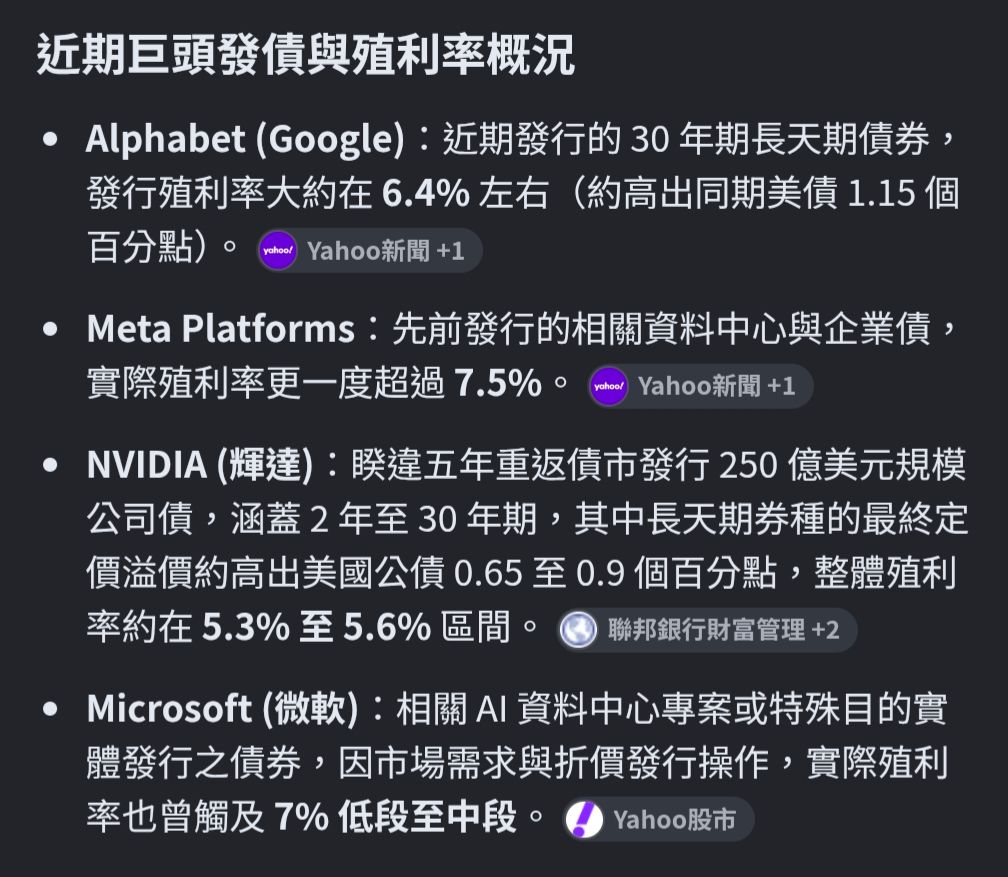
Task: Click the Yahoo logo icon after the Meta Platforms text
Action: point(608,386)
